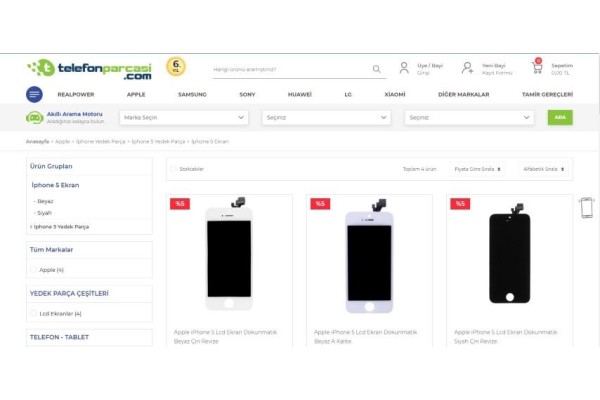Open the SAMSUNG menu
This screenshot has width=600, height=400.
tap(192, 95)
